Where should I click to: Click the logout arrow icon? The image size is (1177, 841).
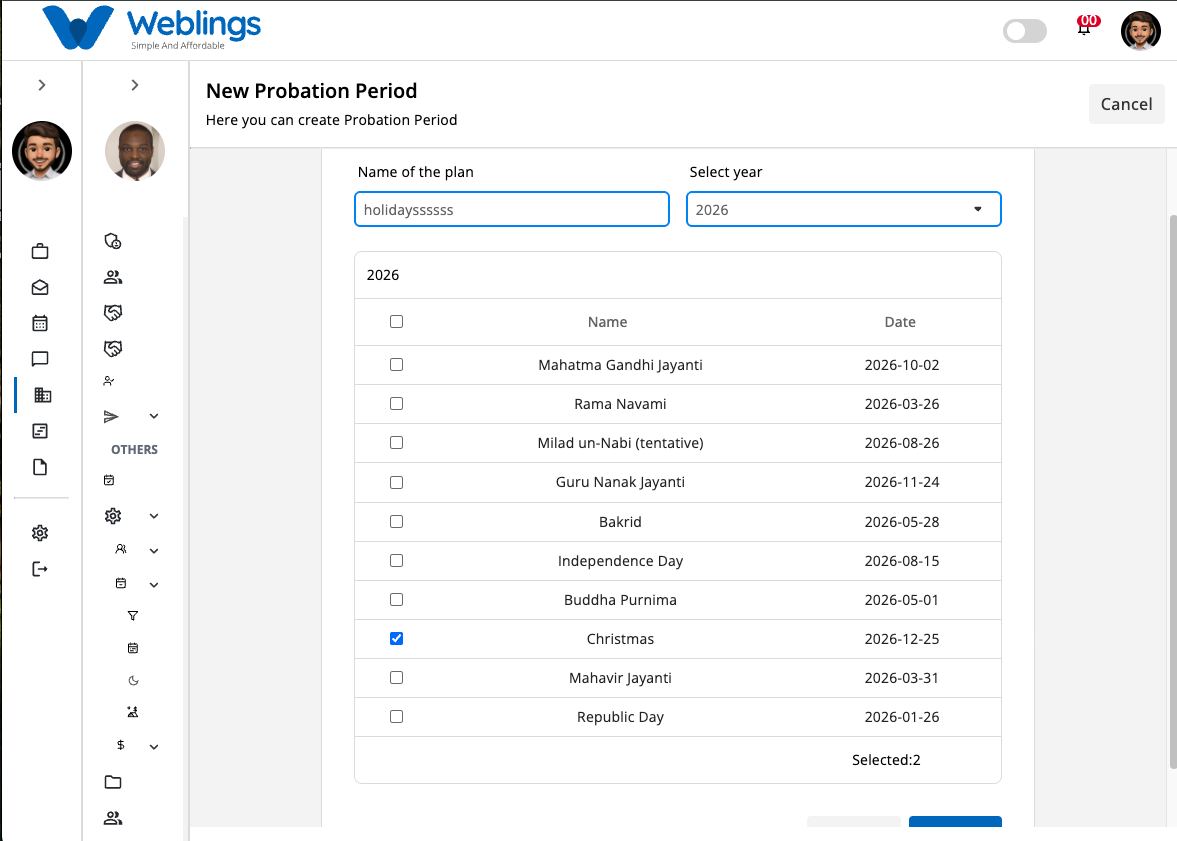40,569
